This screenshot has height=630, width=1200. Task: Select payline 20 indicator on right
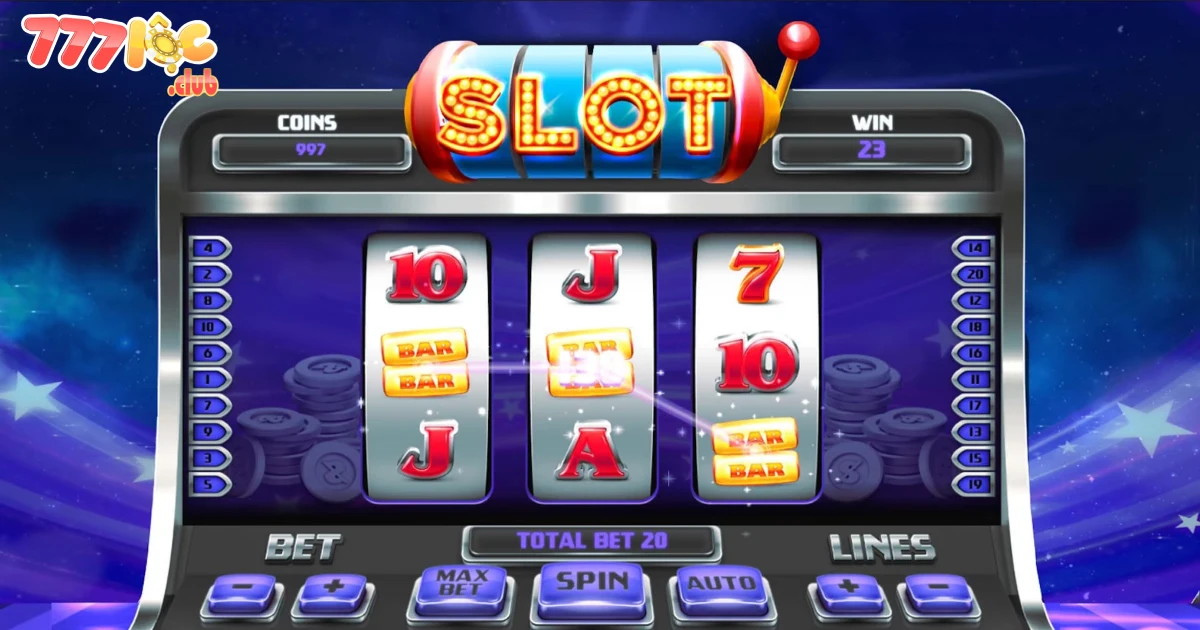point(972,273)
